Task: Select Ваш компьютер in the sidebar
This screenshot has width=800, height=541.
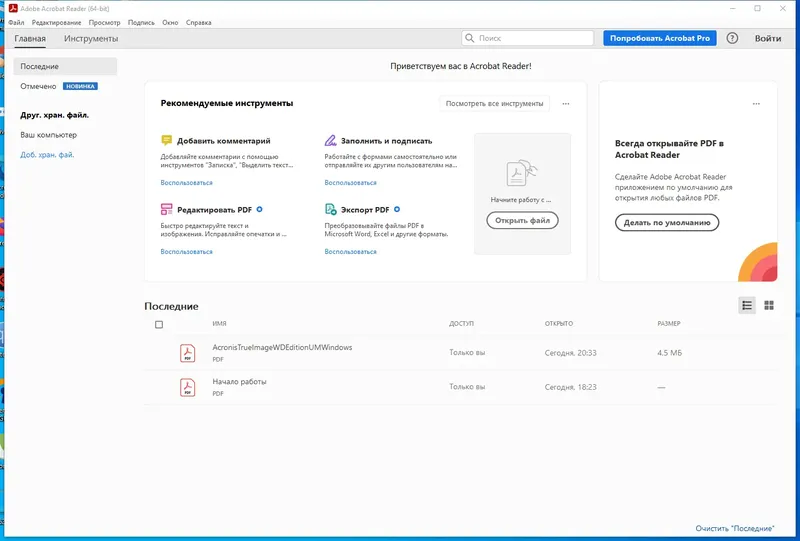Action: pos(48,135)
